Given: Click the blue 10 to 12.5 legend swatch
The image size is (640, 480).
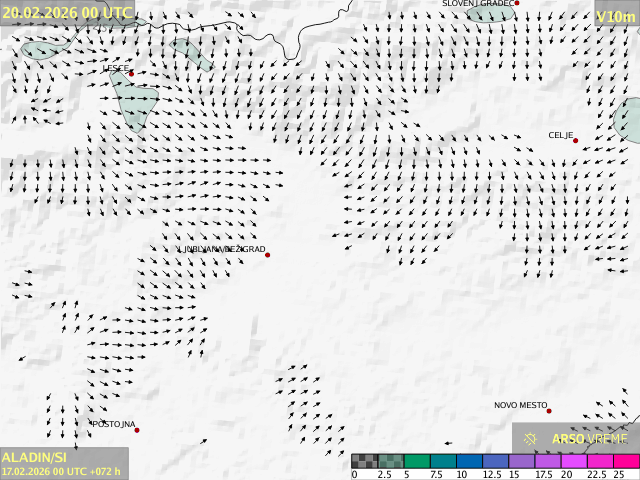Looking at the screenshot, I should [469, 461].
